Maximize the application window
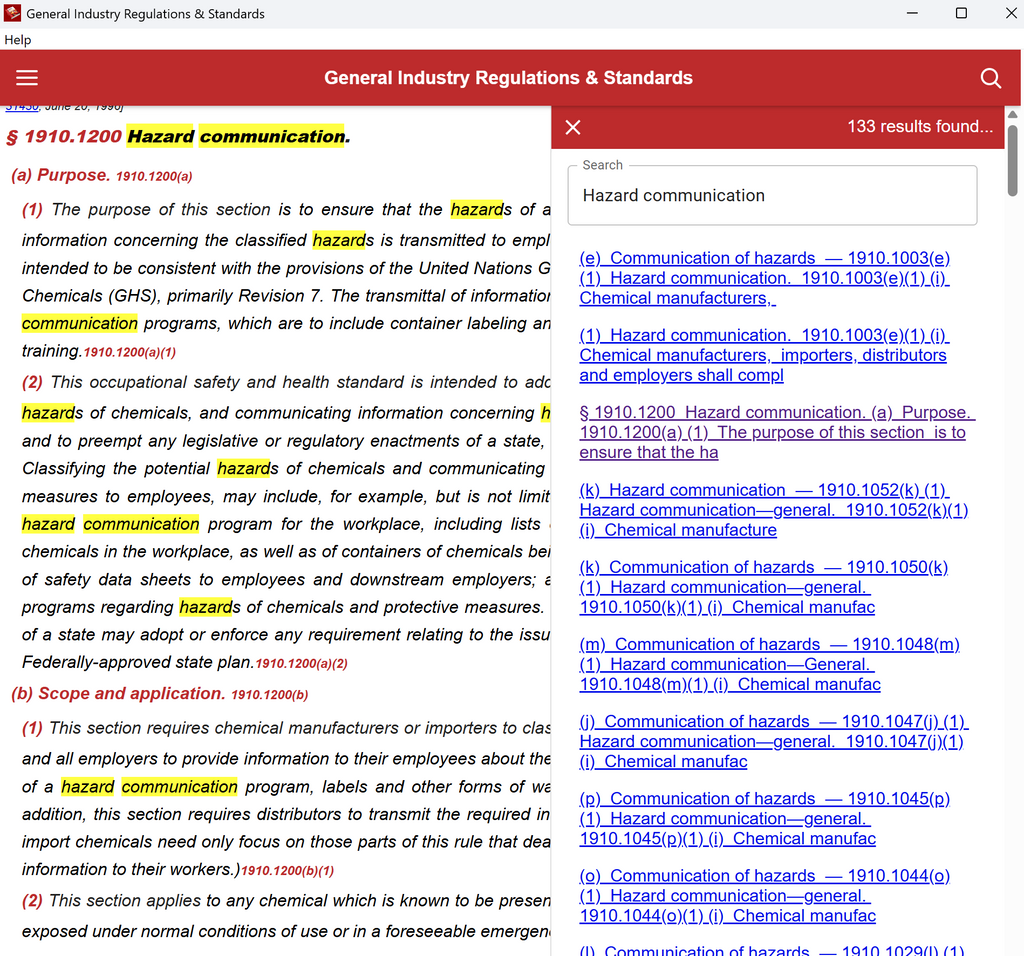This screenshot has width=1024, height=956. pyautogui.click(x=961, y=13)
